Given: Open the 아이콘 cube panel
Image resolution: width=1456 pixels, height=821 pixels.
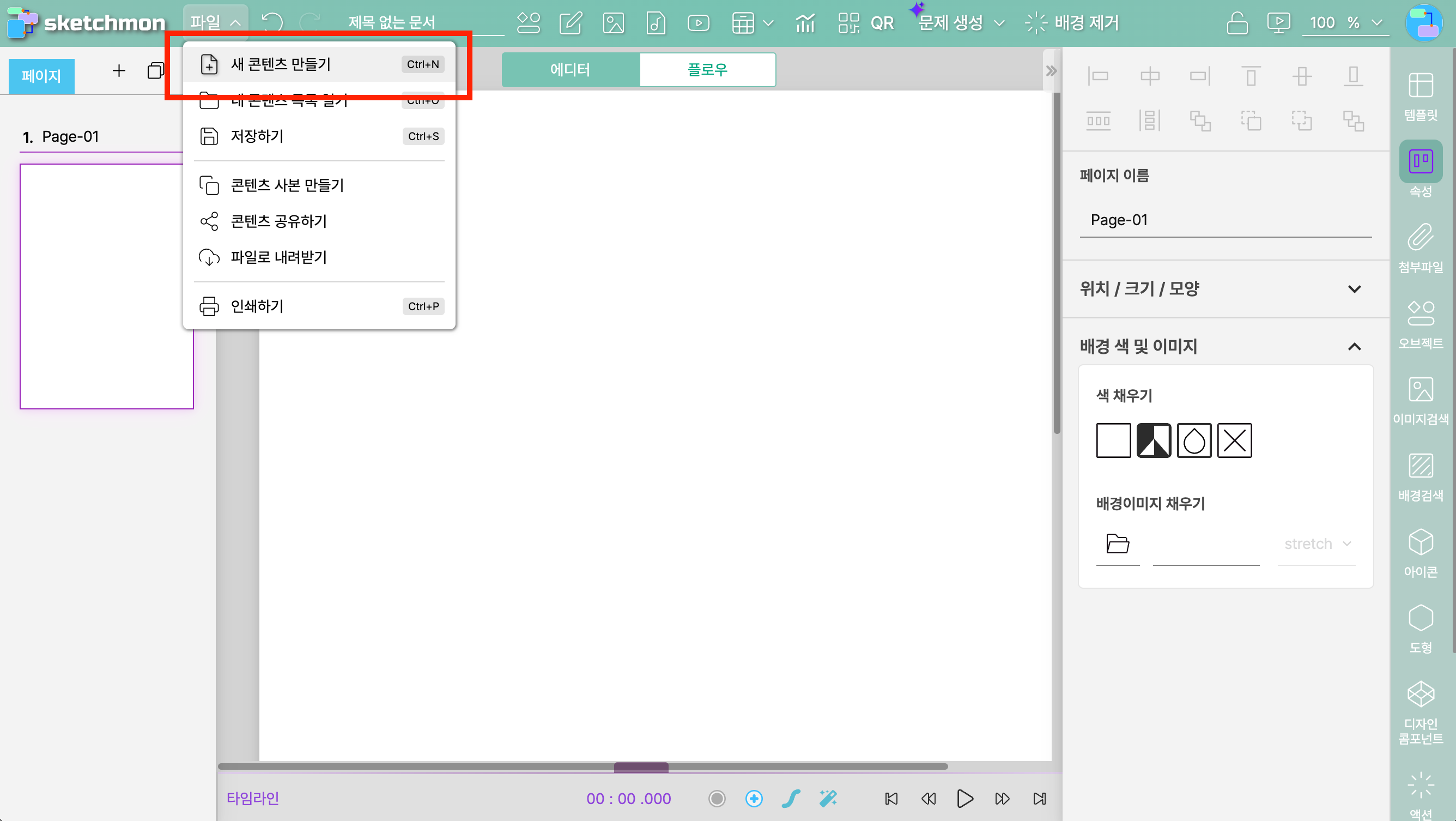Looking at the screenshot, I should [x=1420, y=552].
